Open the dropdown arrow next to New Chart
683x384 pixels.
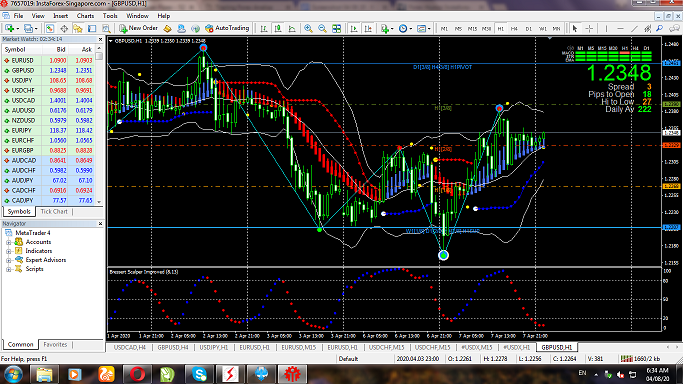pos(17,29)
